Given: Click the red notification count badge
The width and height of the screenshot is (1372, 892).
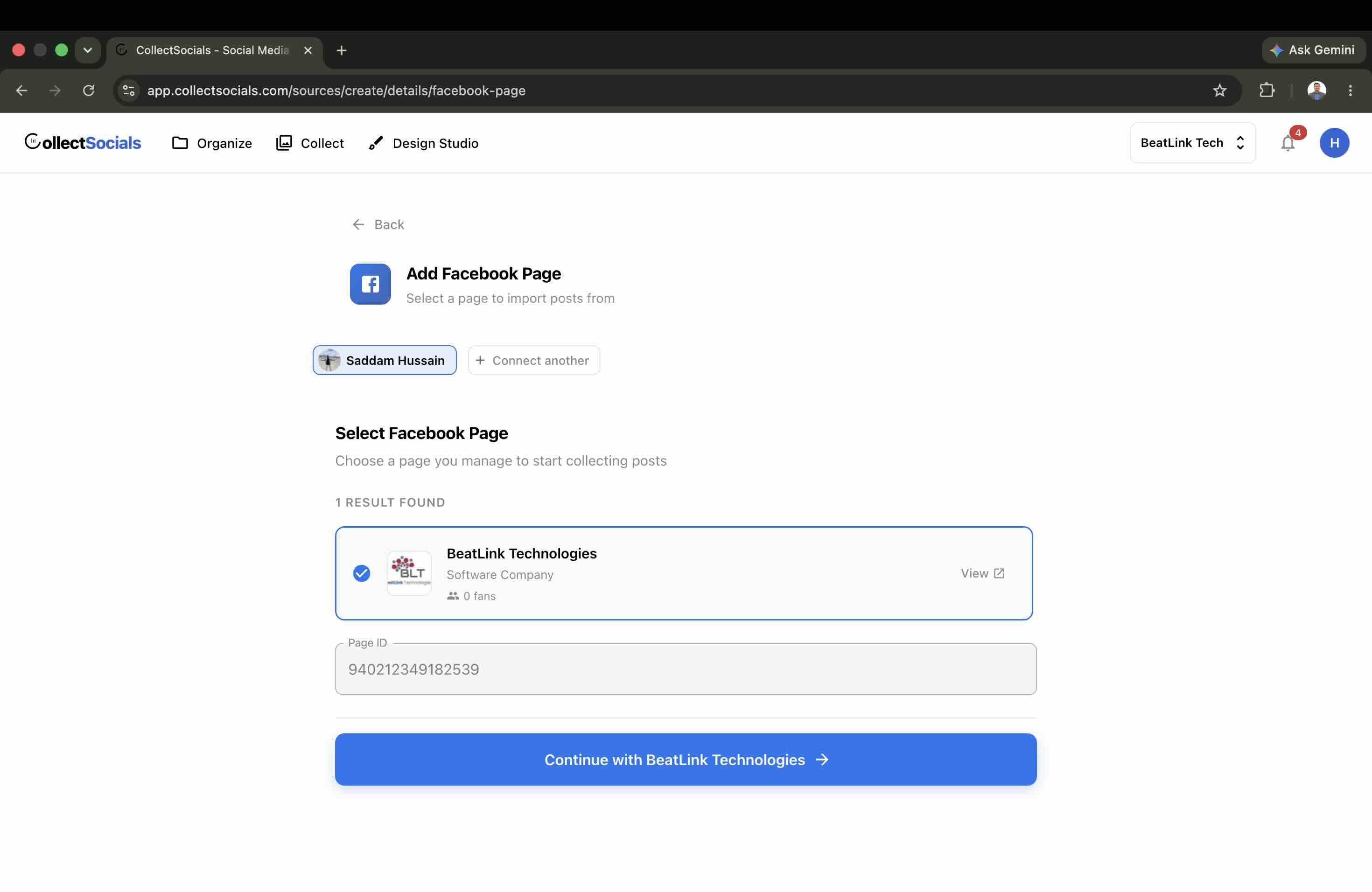Looking at the screenshot, I should pos(1298,132).
